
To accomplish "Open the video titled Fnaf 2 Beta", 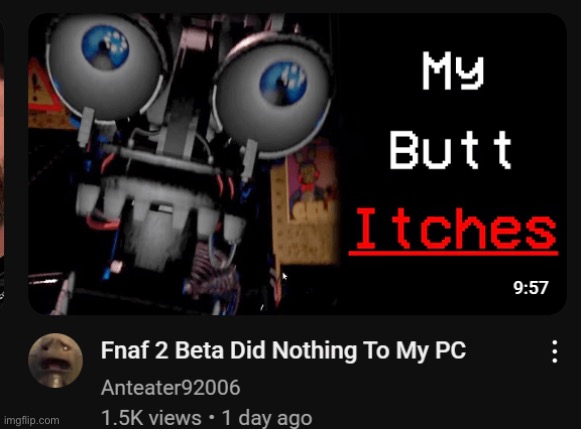I will 283,350.
